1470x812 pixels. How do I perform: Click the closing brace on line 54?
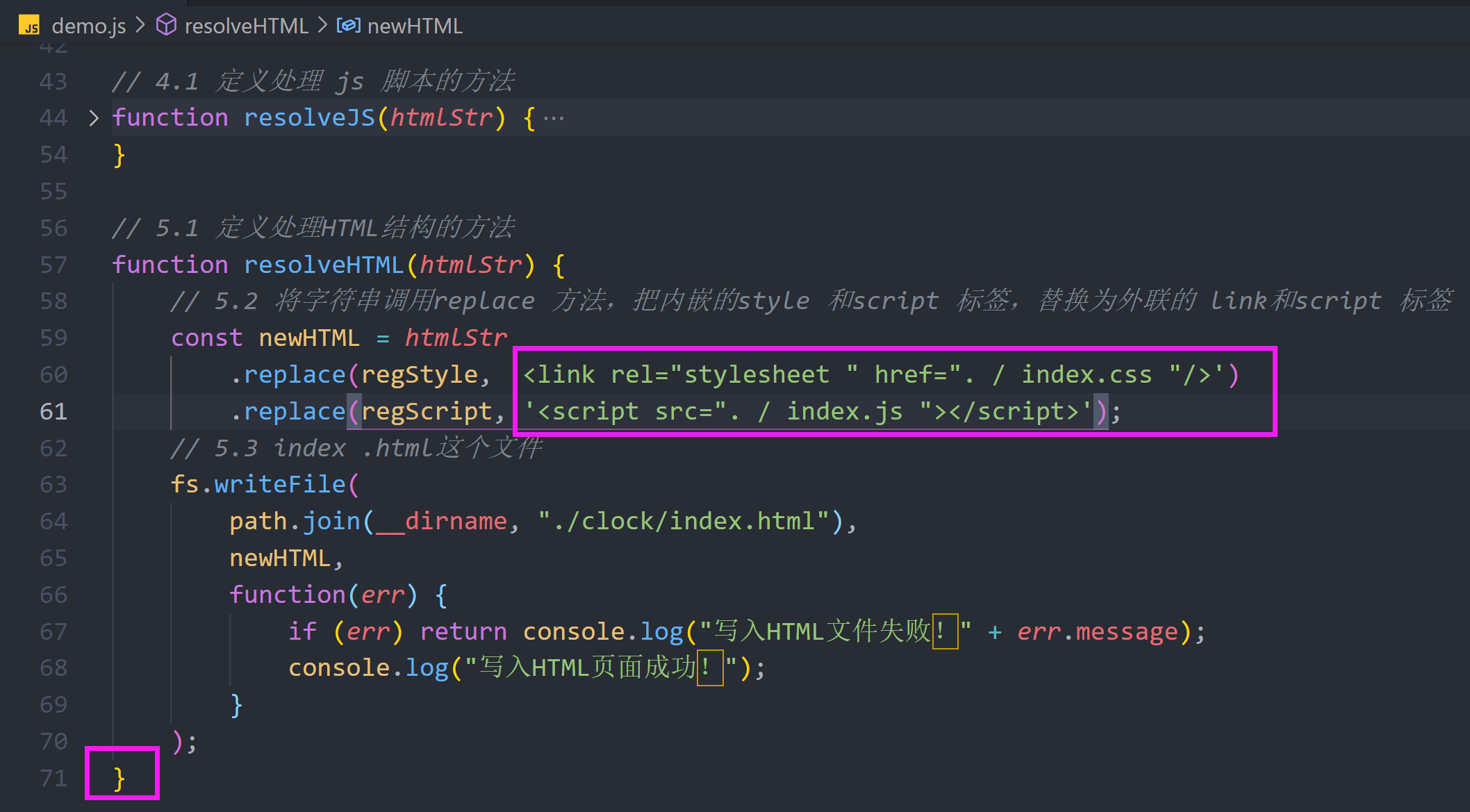pyautogui.click(x=119, y=155)
